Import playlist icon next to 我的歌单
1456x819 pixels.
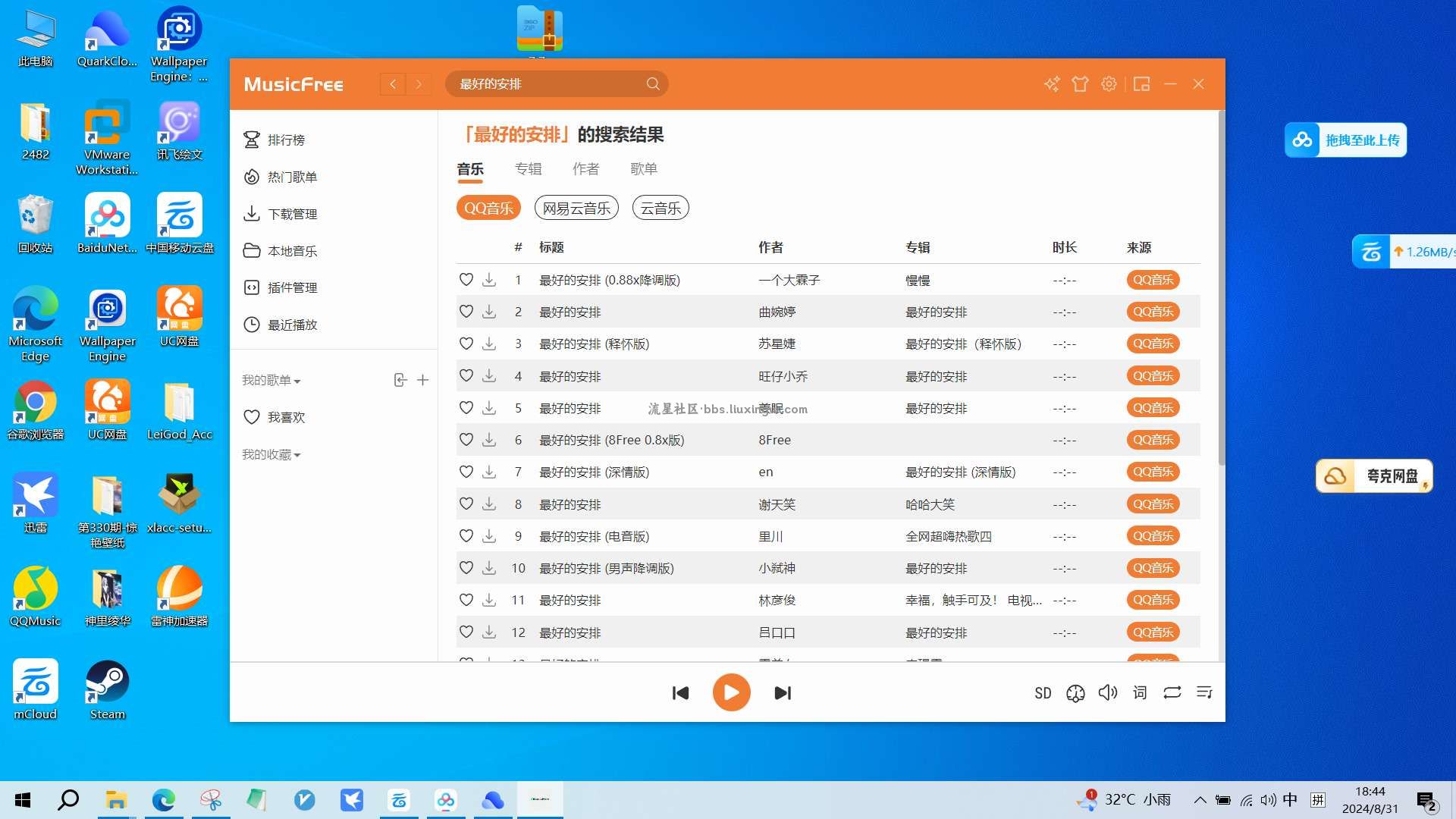click(x=400, y=380)
